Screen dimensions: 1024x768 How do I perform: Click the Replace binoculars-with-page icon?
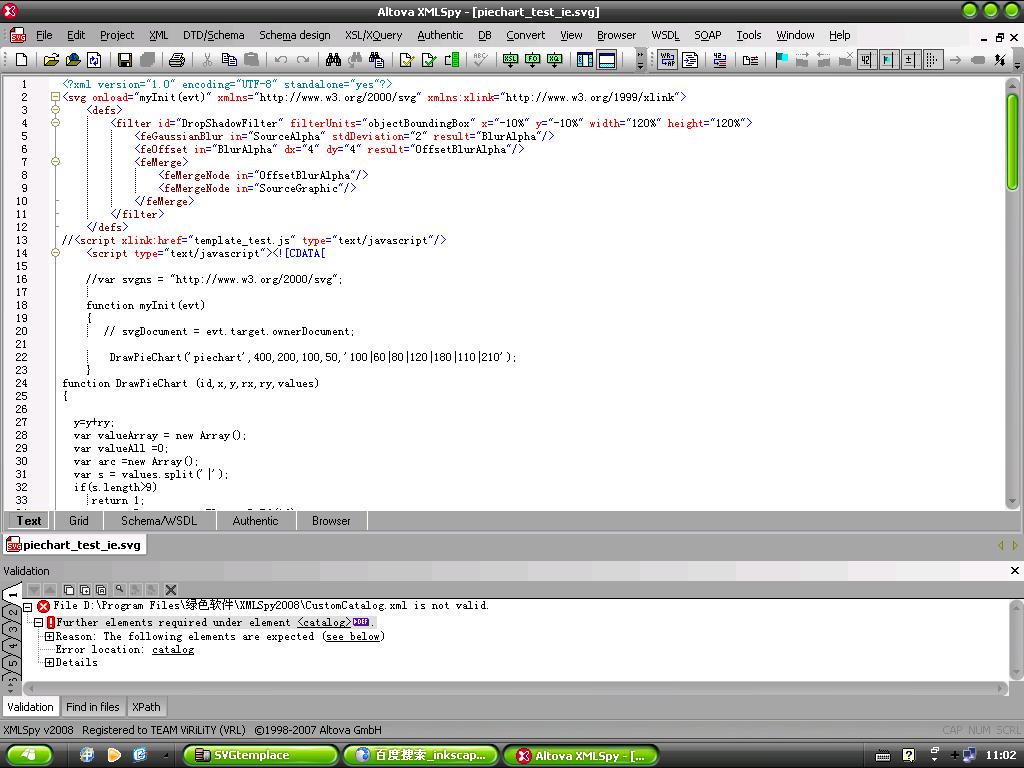(377, 60)
